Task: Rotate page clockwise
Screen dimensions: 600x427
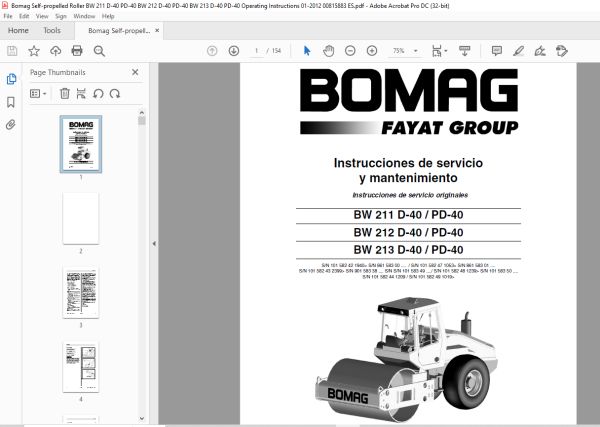Action: [x=115, y=93]
